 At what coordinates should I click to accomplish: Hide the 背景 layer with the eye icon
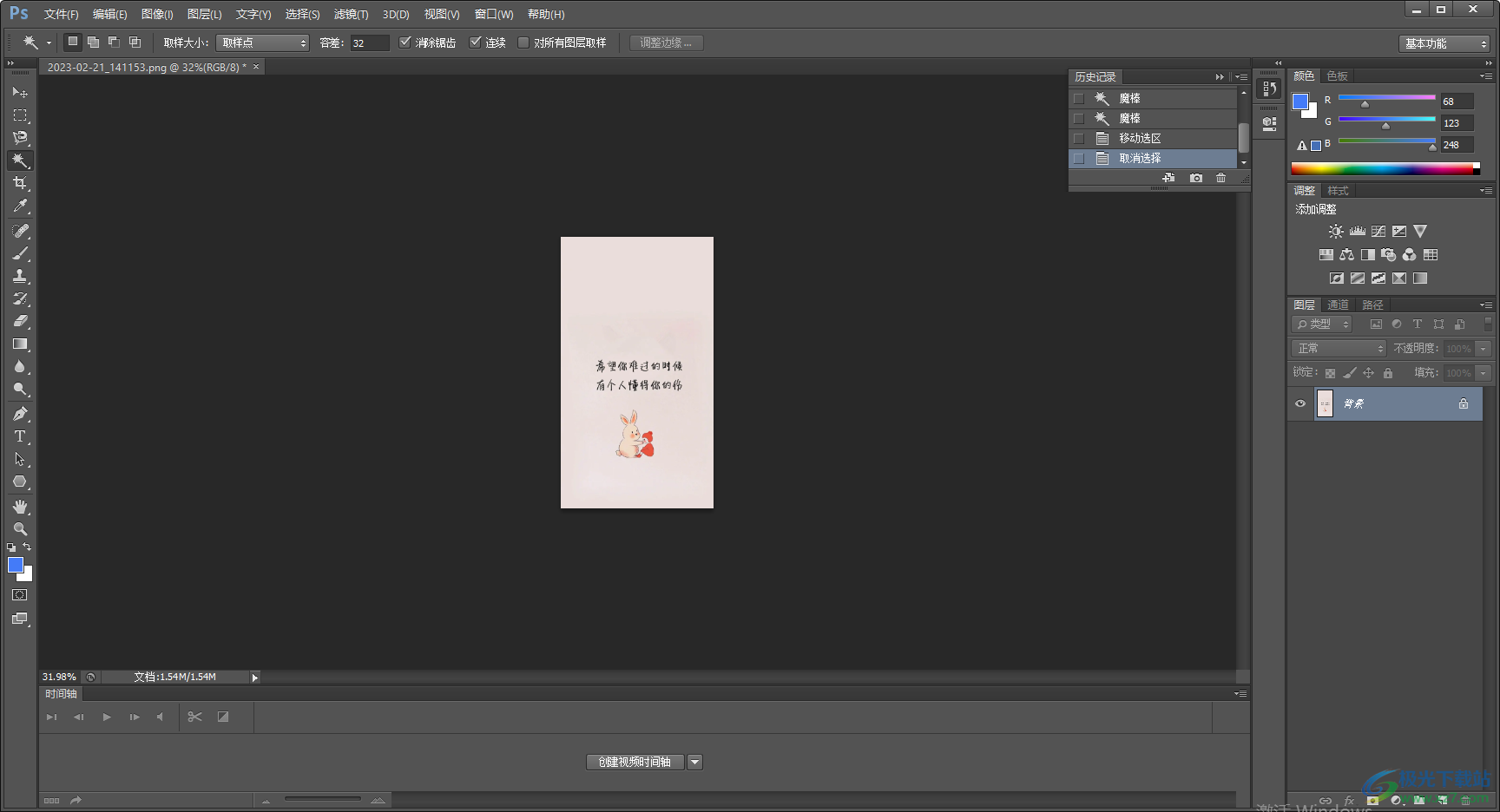pos(1300,403)
